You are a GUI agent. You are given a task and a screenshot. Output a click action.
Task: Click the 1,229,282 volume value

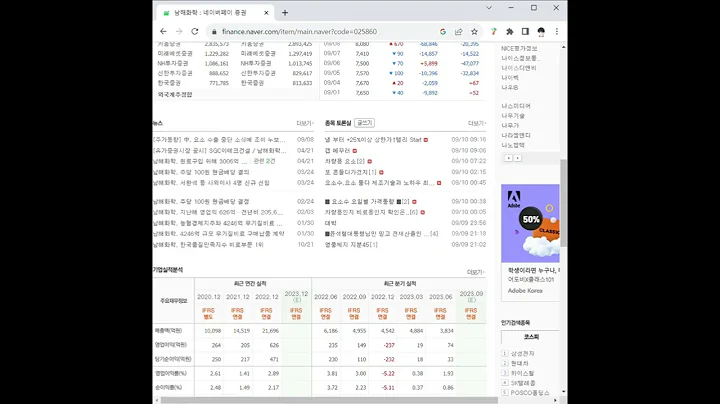click(217, 54)
